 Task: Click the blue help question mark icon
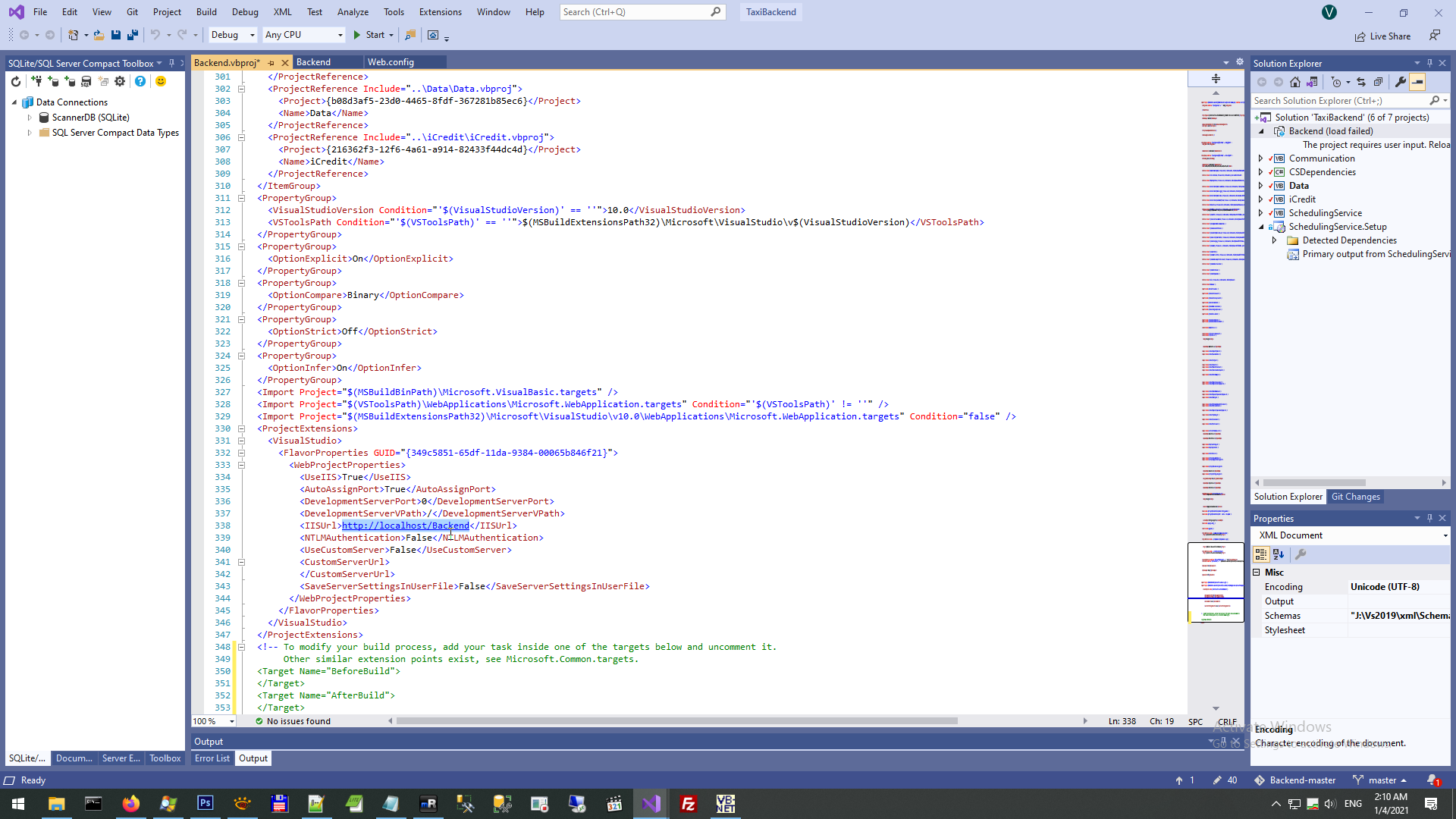tap(140, 81)
